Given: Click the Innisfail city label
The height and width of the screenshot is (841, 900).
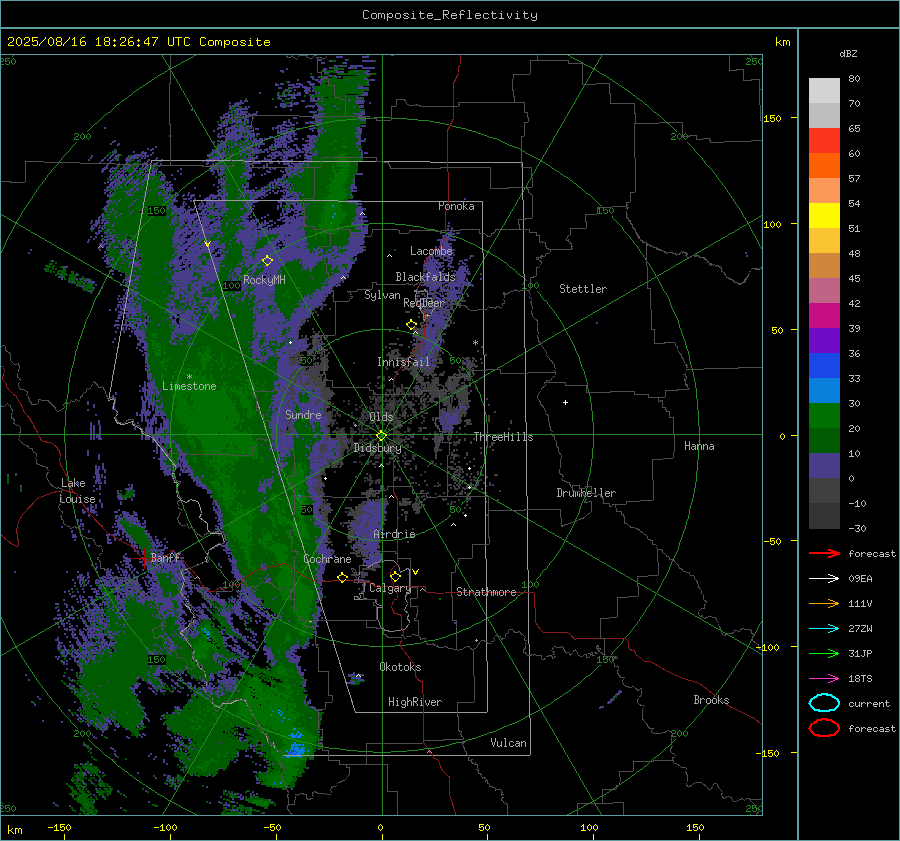Looking at the screenshot, I should coord(403,362).
